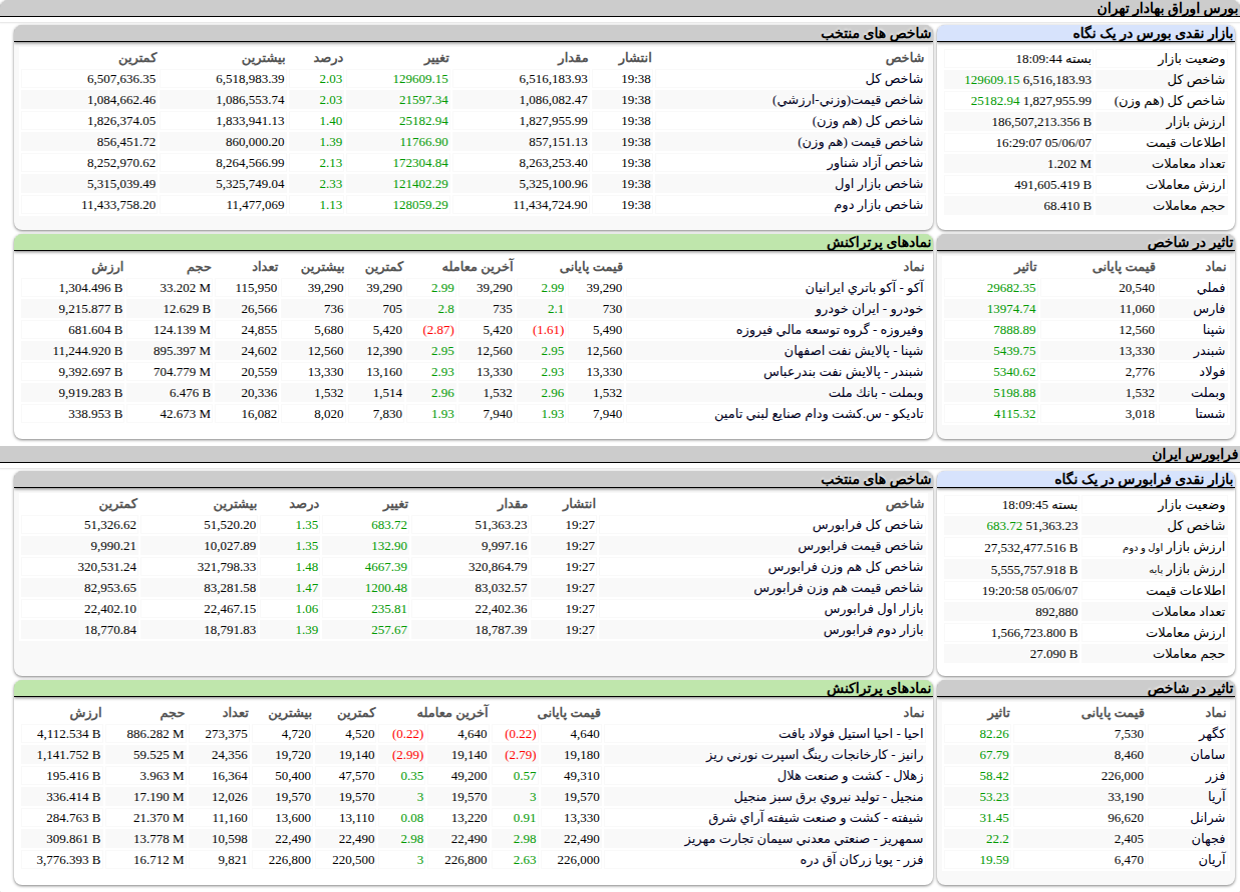This screenshot has height=892, width=1240.
Task: Open the شستا symbol link
Action: coord(1210,414)
